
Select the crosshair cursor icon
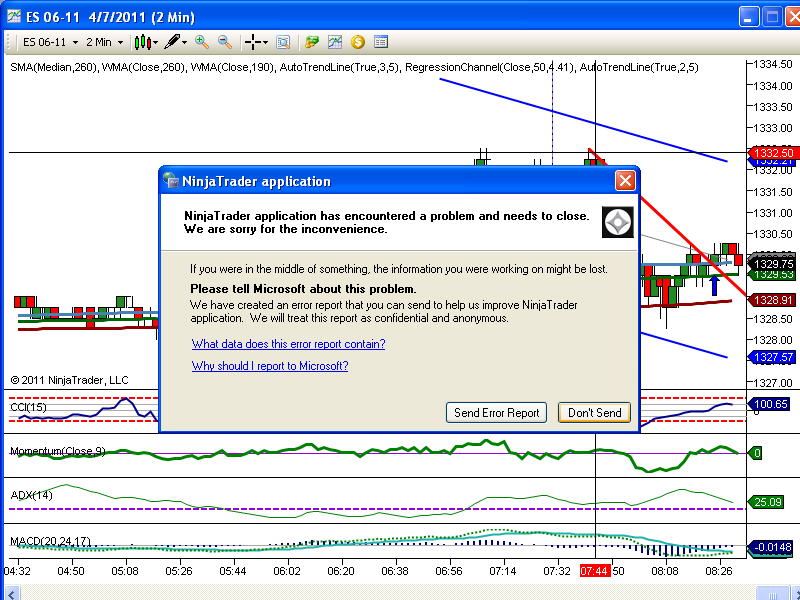tap(252, 42)
